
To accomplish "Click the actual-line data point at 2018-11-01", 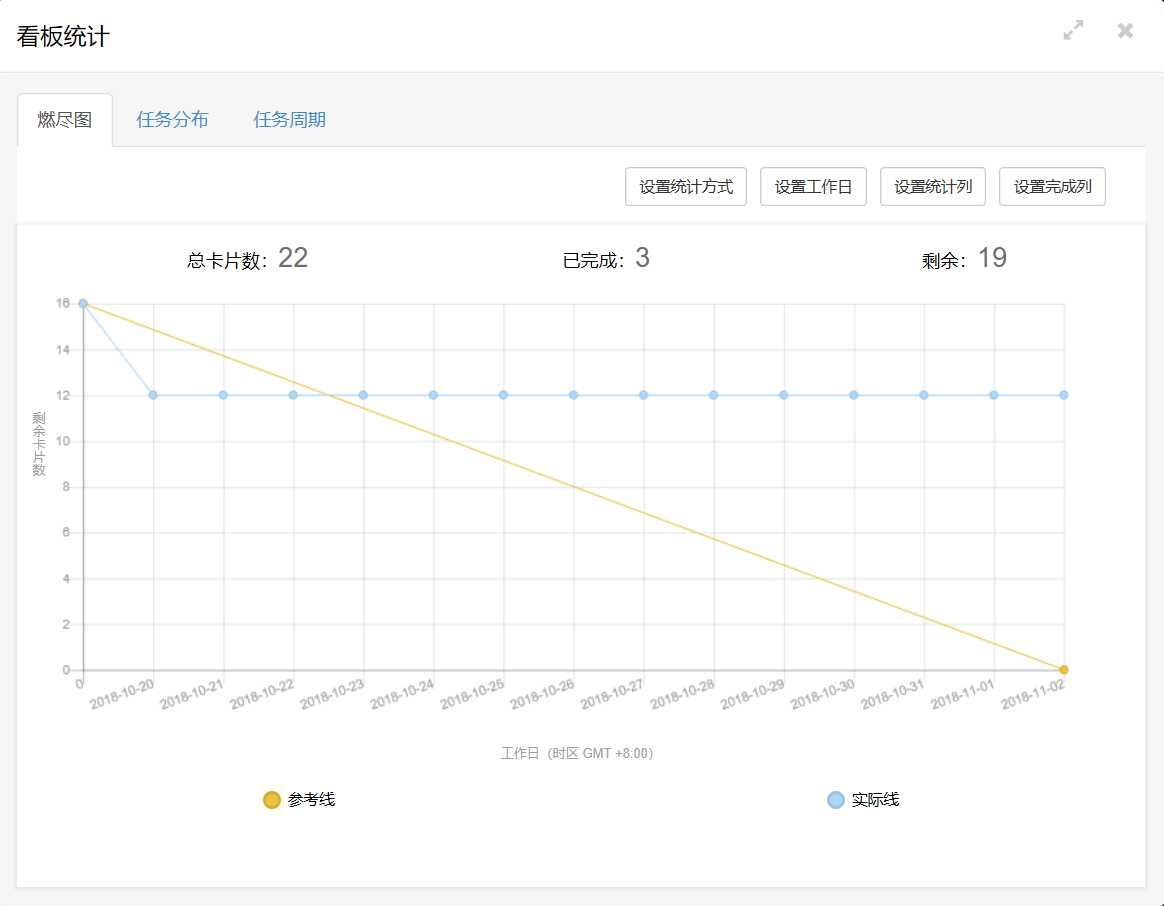I will point(994,395).
